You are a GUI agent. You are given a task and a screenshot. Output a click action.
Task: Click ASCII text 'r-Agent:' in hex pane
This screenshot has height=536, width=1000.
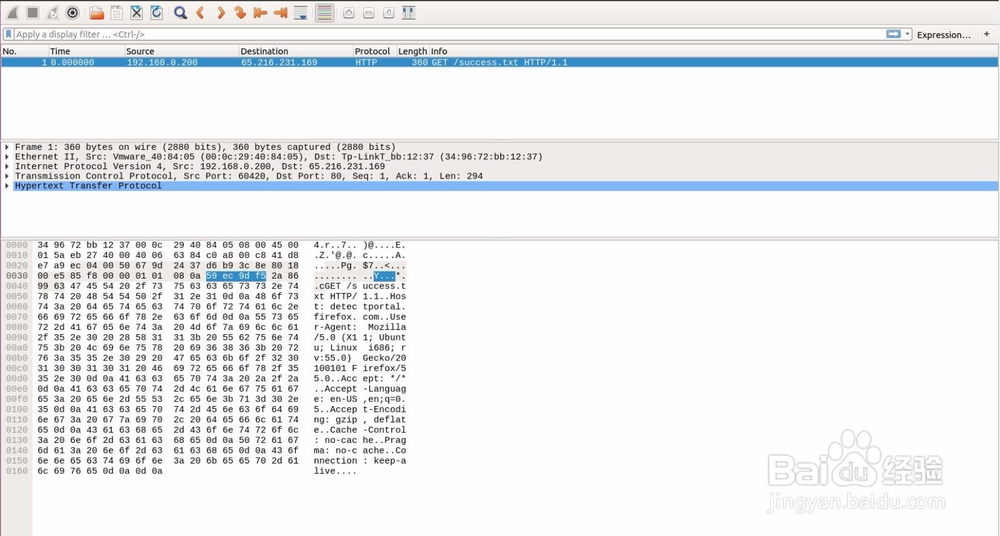coord(334,327)
